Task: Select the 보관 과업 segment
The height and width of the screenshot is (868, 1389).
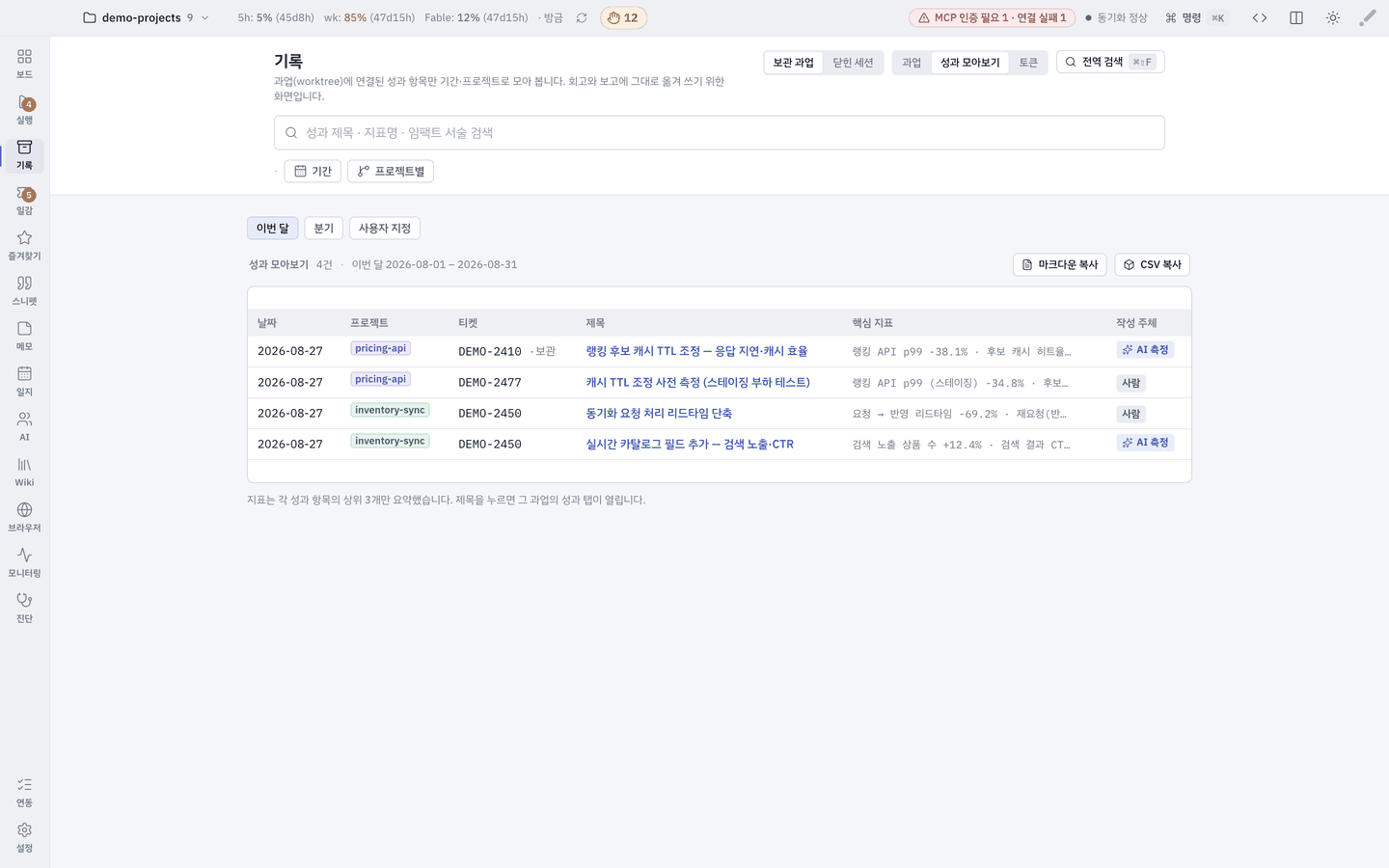Action: pyautogui.click(x=793, y=63)
